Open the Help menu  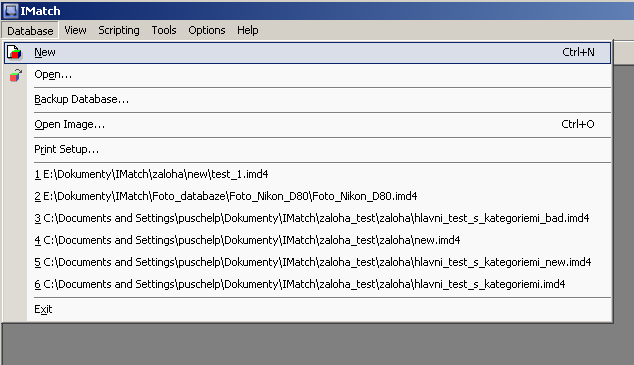247,30
